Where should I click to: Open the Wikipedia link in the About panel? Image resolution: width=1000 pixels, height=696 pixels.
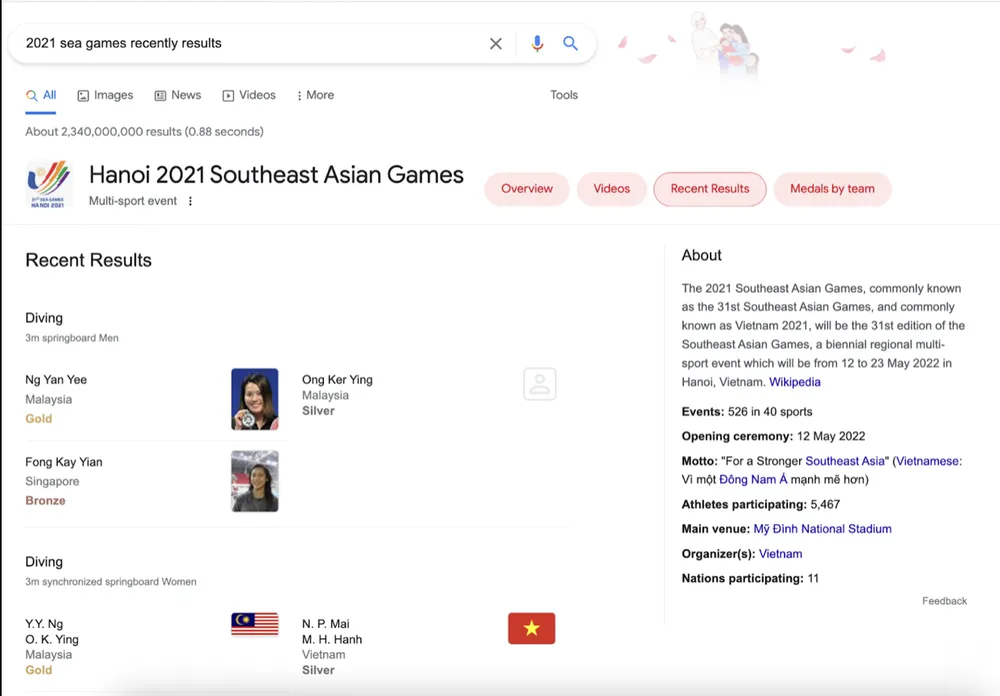[x=795, y=381]
